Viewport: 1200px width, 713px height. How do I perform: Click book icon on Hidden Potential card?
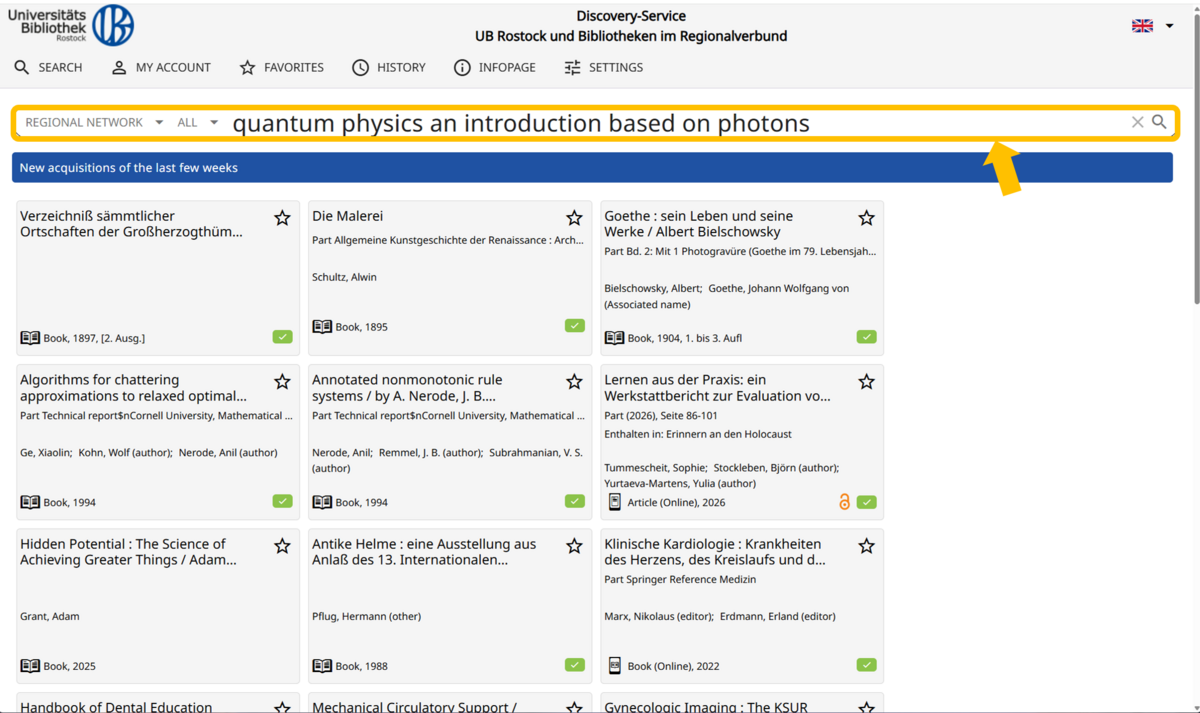(x=30, y=666)
